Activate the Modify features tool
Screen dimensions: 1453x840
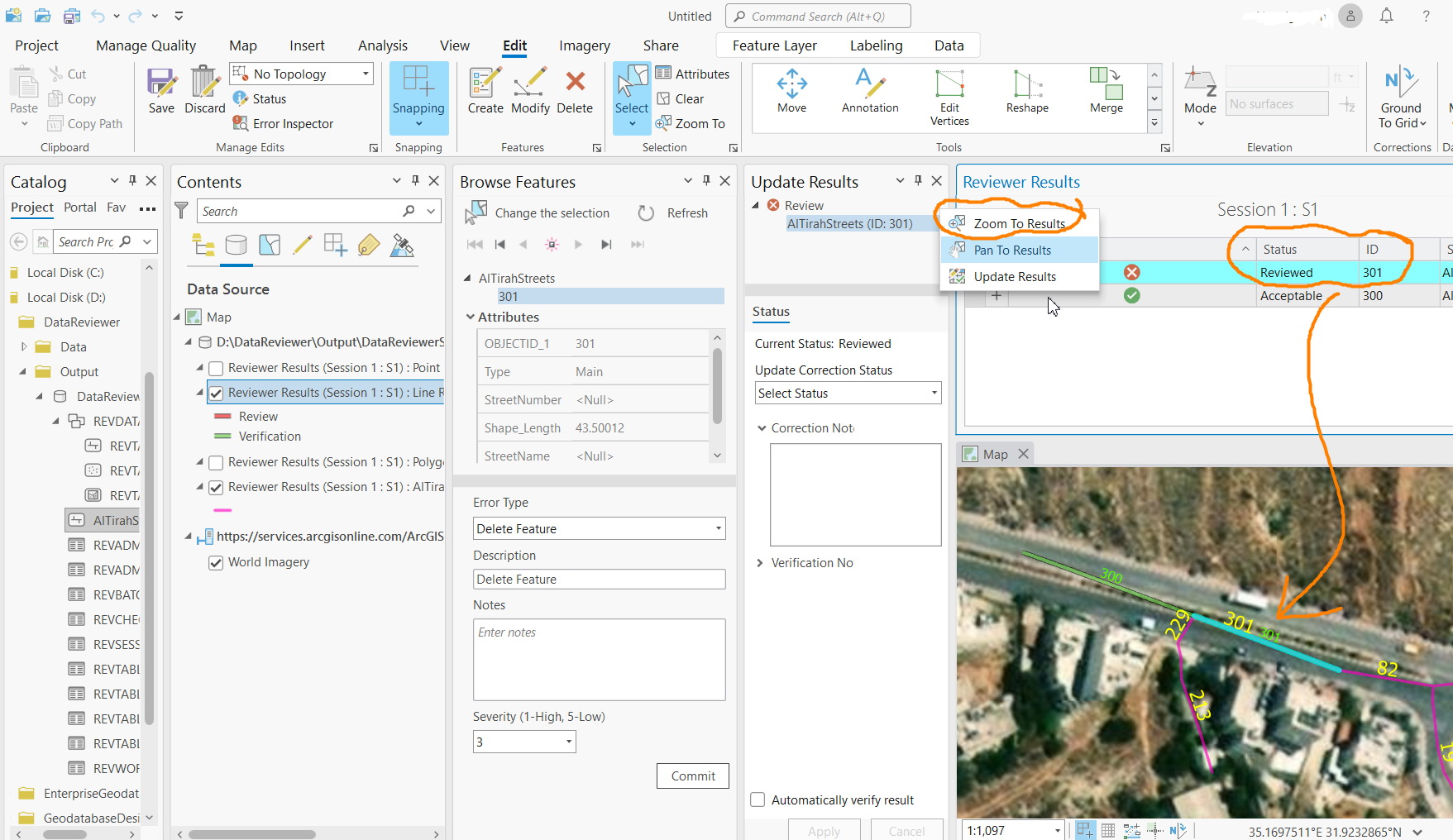tap(530, 91)
